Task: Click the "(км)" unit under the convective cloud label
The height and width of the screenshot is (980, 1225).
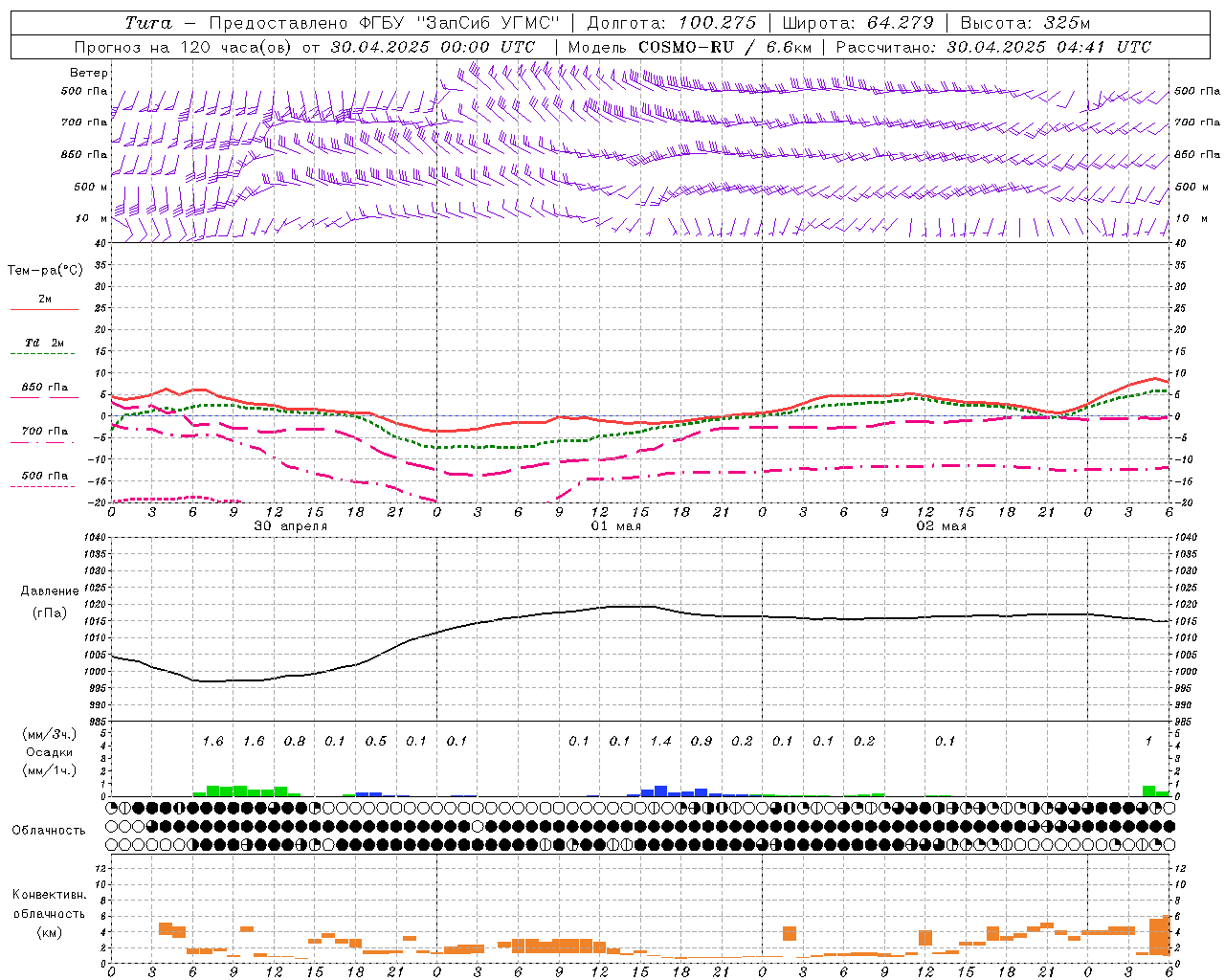Action: [x=49, y=932]
